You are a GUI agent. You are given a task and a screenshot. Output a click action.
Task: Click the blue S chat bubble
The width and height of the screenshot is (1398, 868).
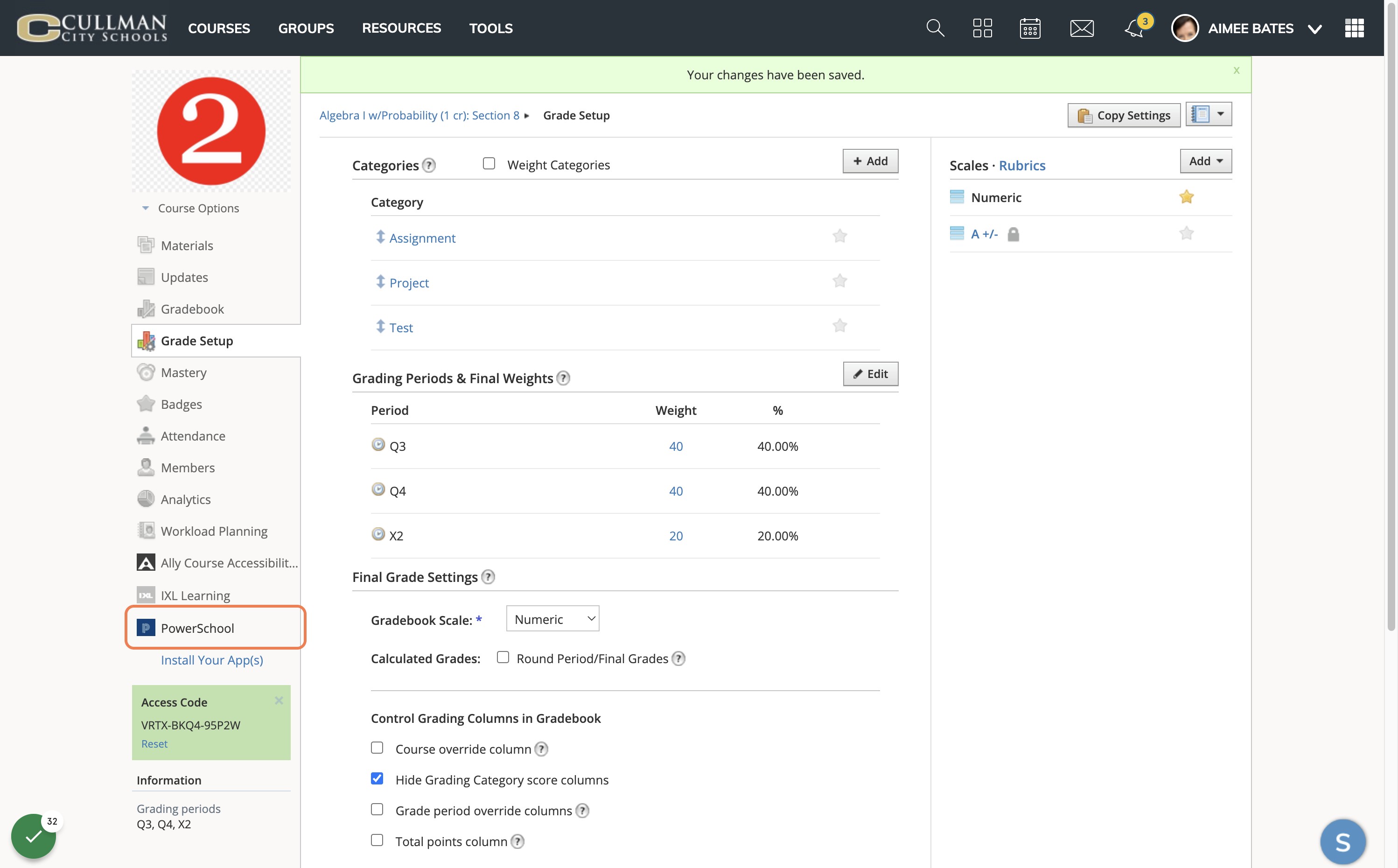point(1342,841)
